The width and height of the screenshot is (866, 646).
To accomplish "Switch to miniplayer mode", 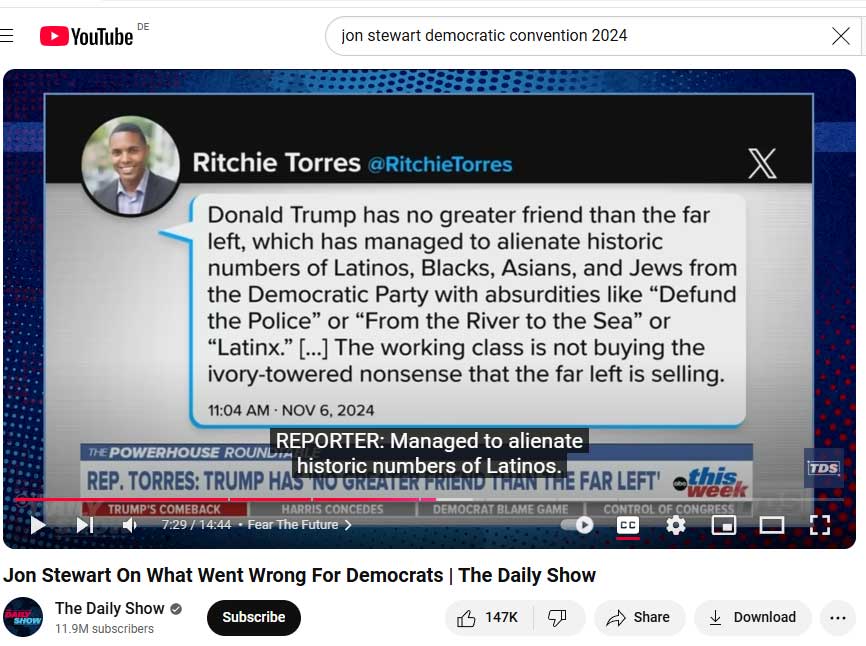I will pos(724,525).
